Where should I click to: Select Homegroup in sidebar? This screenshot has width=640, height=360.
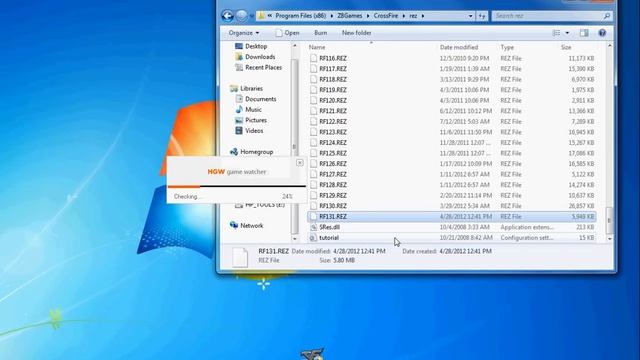[252, 152]
